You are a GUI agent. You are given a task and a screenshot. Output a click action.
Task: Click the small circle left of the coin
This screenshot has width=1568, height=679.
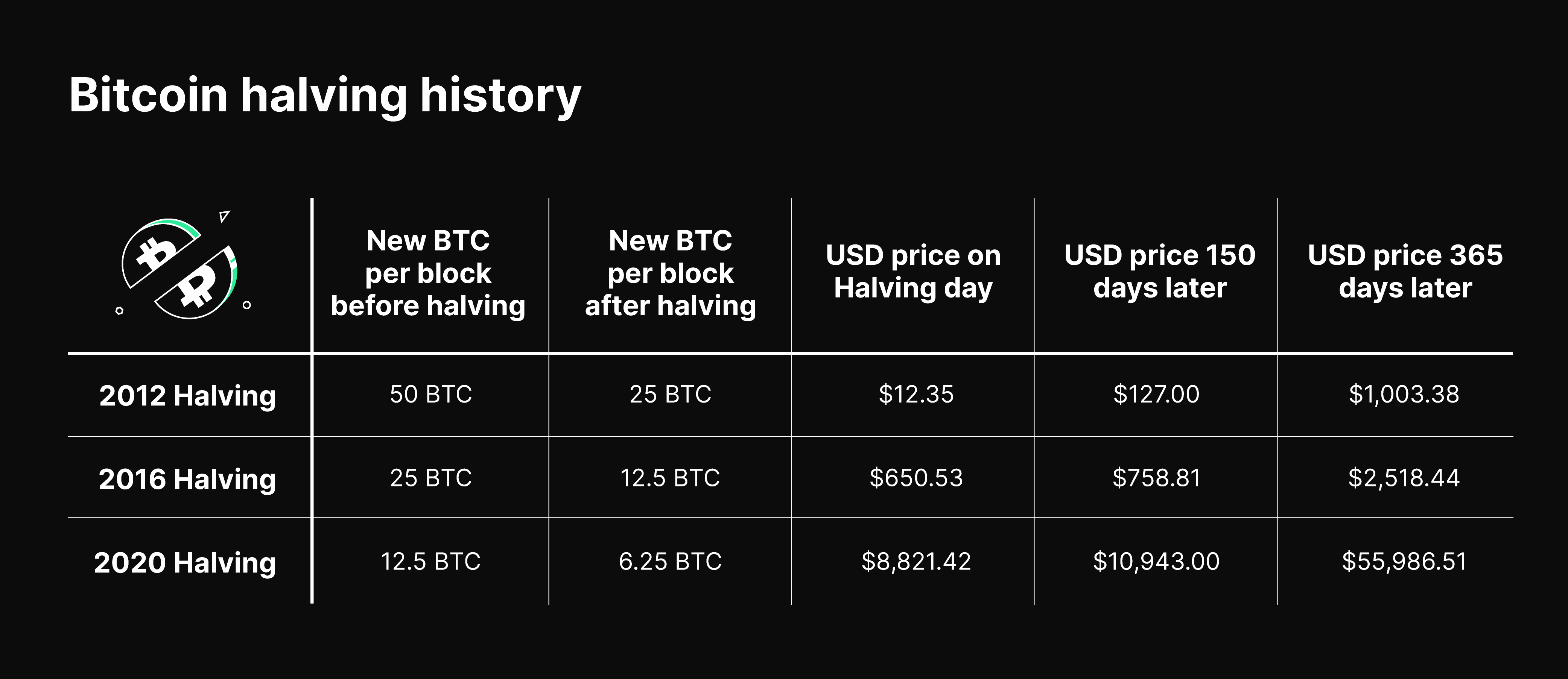point(119,311)
